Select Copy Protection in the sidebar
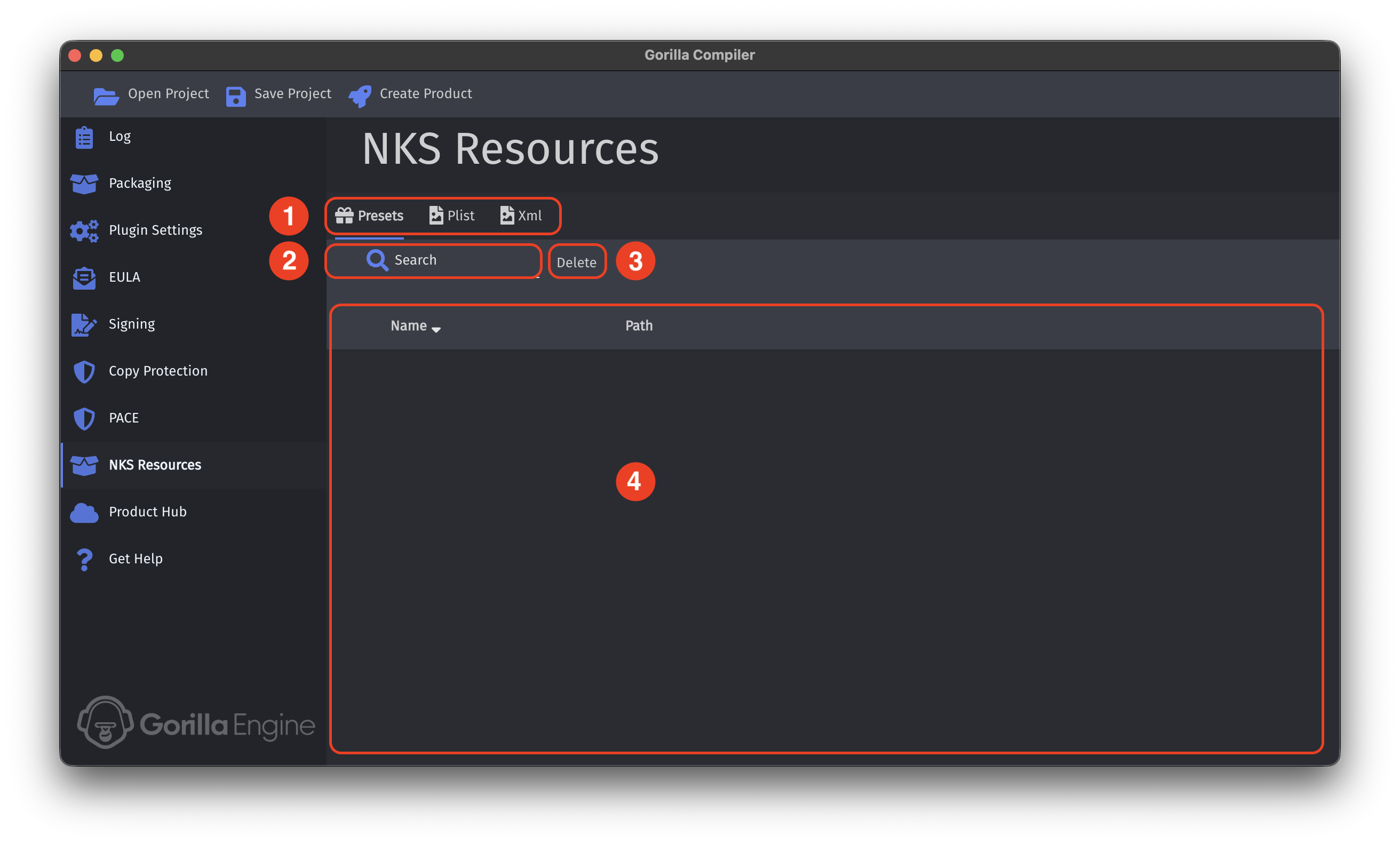1400x845 pixels. [193, 372]
